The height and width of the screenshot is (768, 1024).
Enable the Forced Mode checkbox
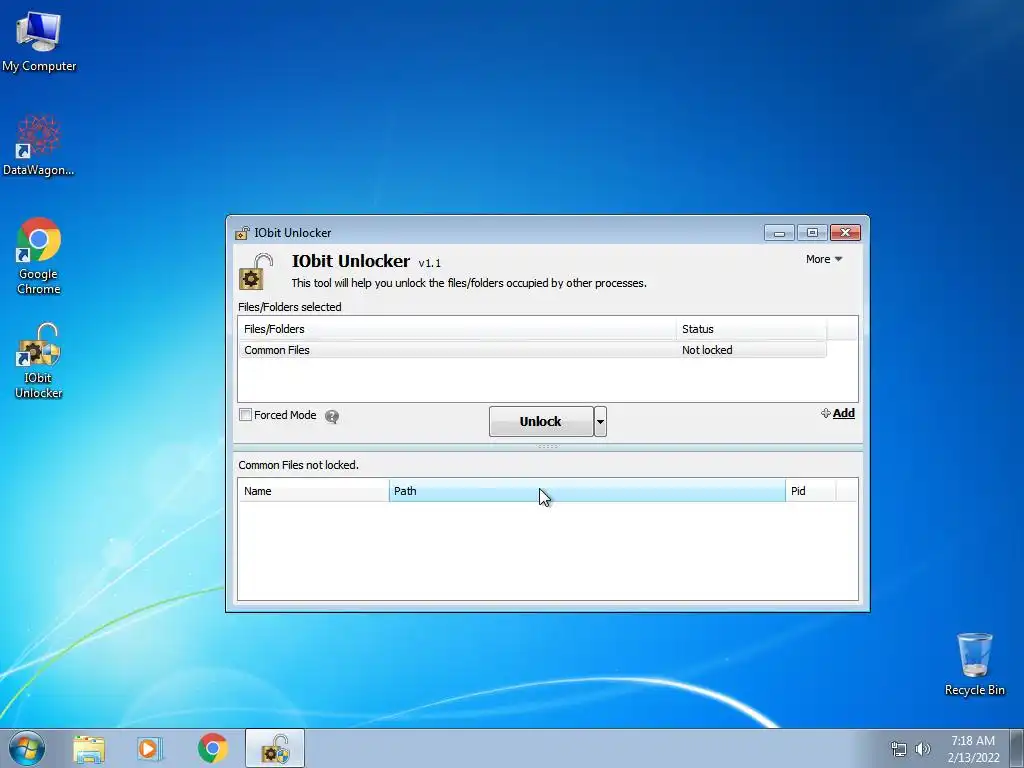[246, 415]
